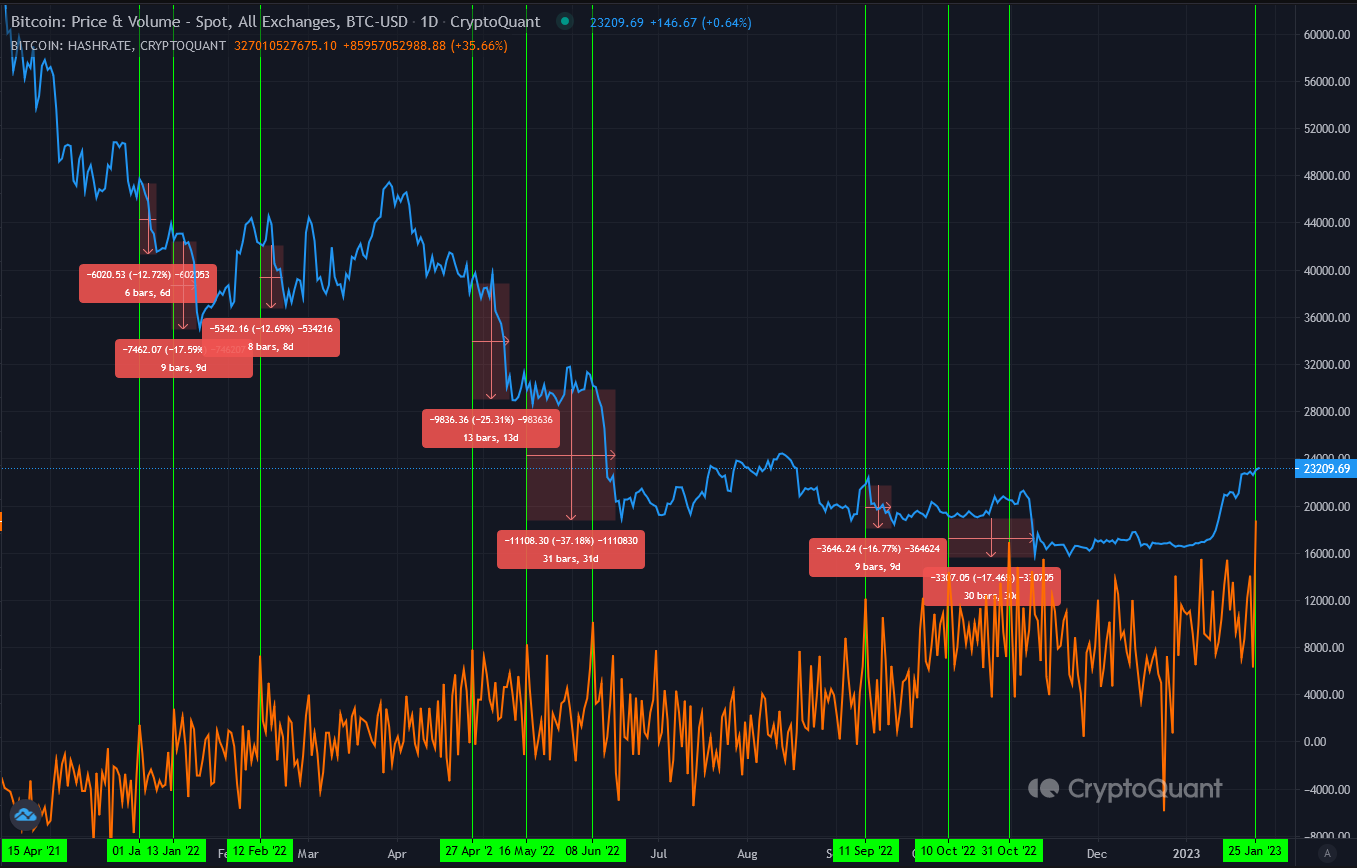Select the 16 May '22 green date marker
Viewport: 1357px width, 868px height.
(x=526, y=851)
